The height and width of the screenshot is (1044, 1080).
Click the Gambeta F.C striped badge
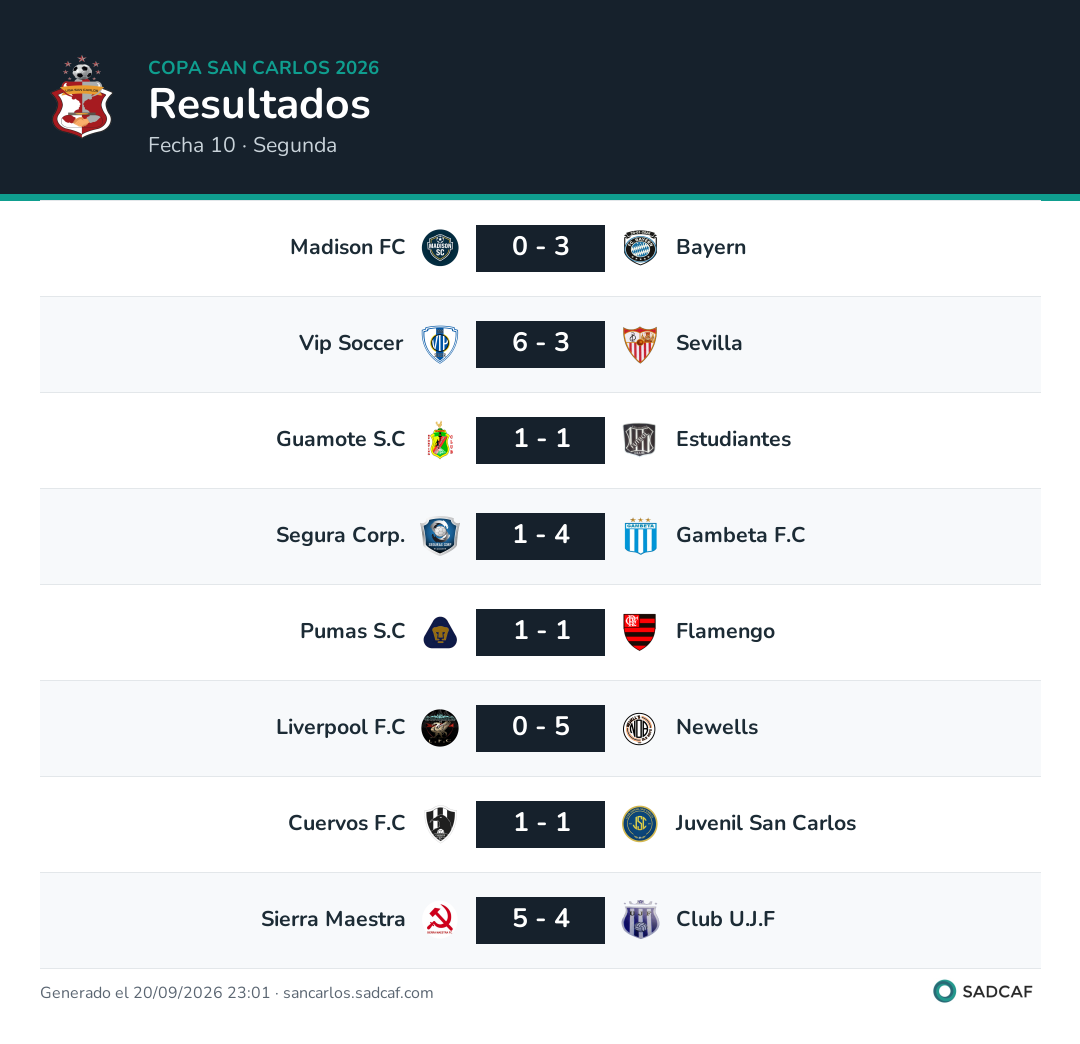641,536
